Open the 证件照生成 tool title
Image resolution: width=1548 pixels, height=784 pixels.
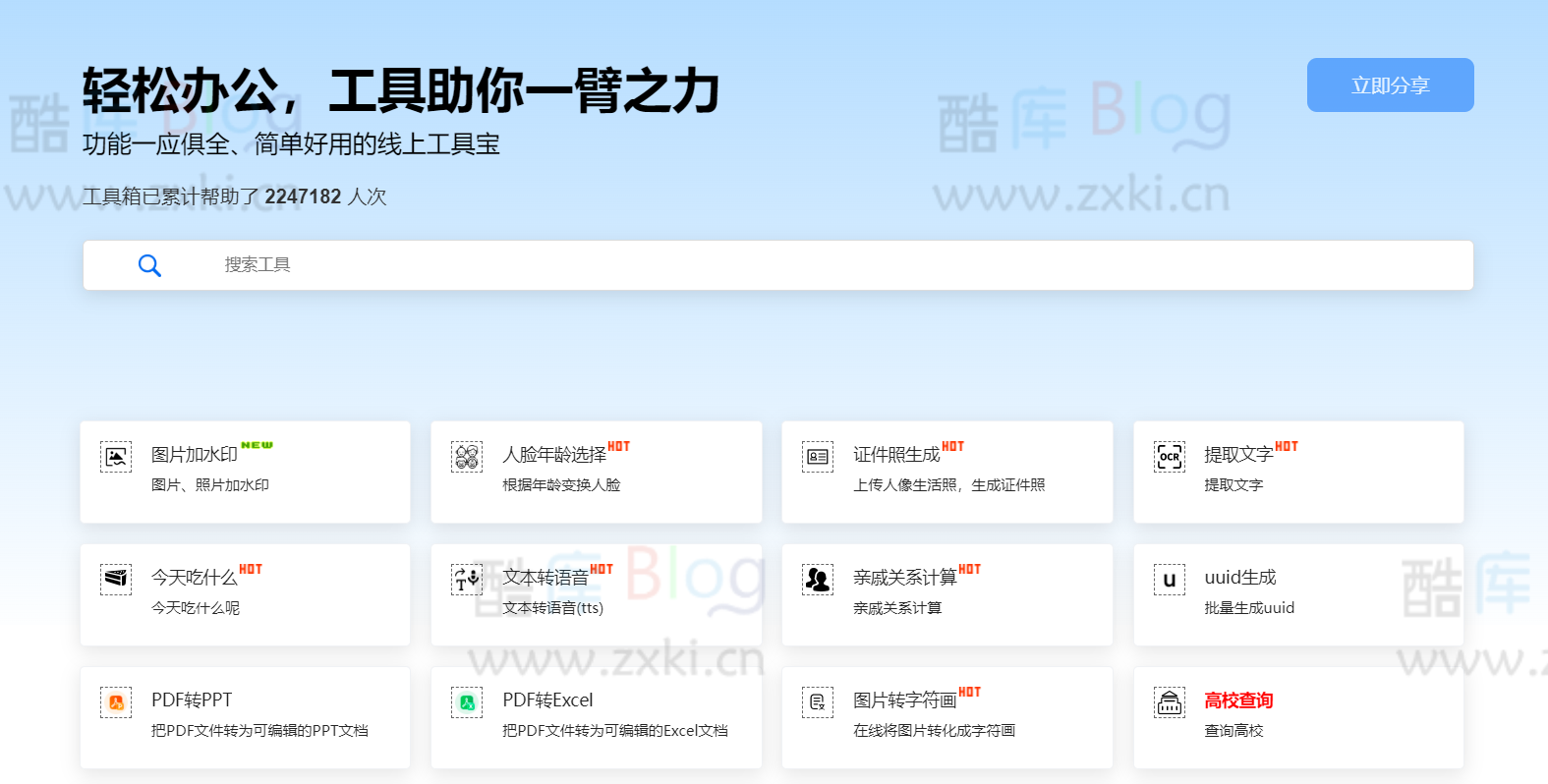coord(896,455)
